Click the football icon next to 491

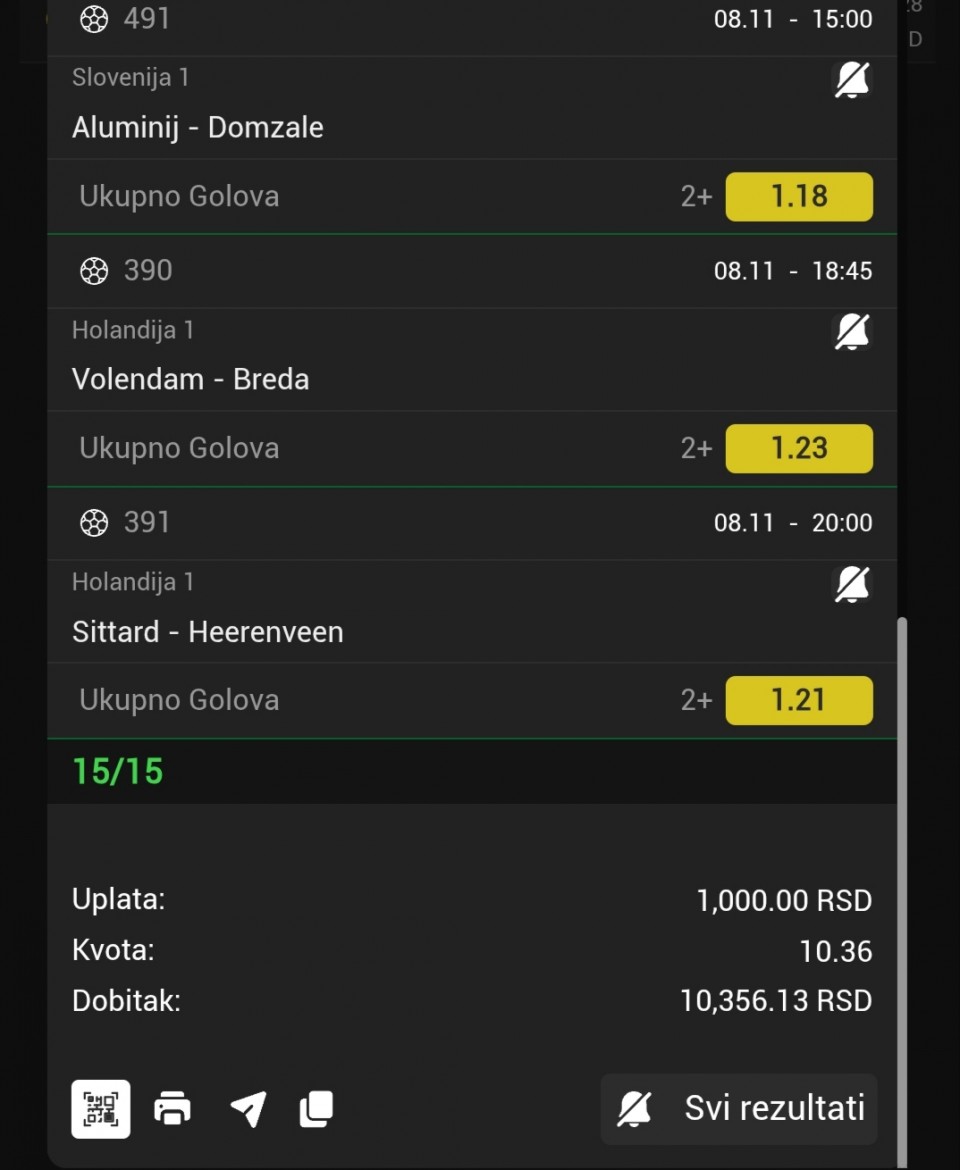click(x=94, y=19)
